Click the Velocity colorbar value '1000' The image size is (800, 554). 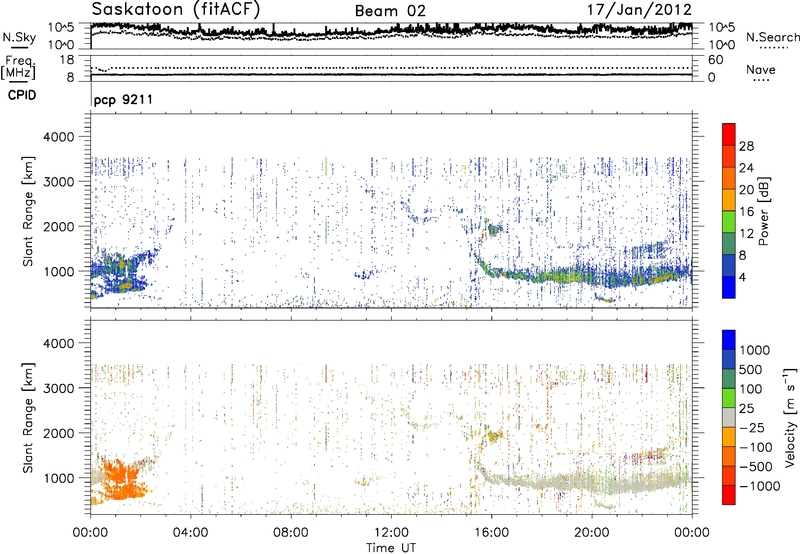coord(754,350)
